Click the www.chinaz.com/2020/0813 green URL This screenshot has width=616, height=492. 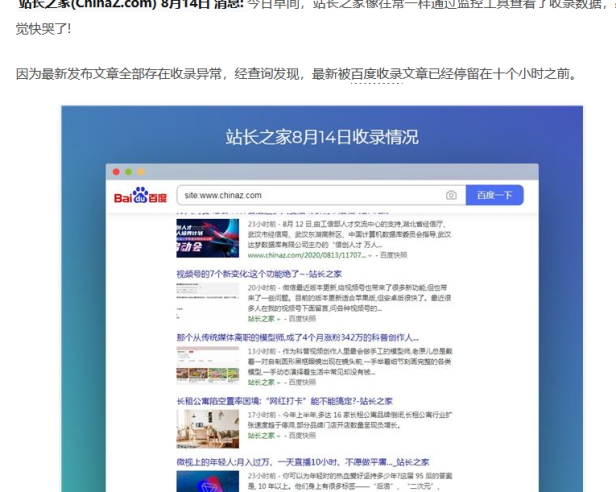(306, 255)
